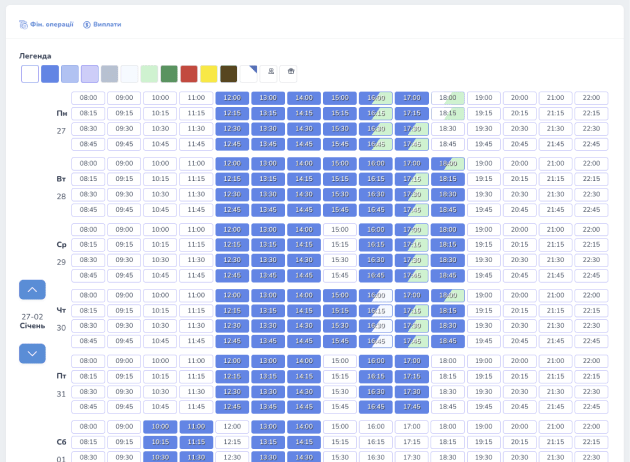Image resolution: width=630 pixels, height=462 pixels.
Task: Click the Пт 31 day label
Action: pyautogui.click(x=61, y=385)
